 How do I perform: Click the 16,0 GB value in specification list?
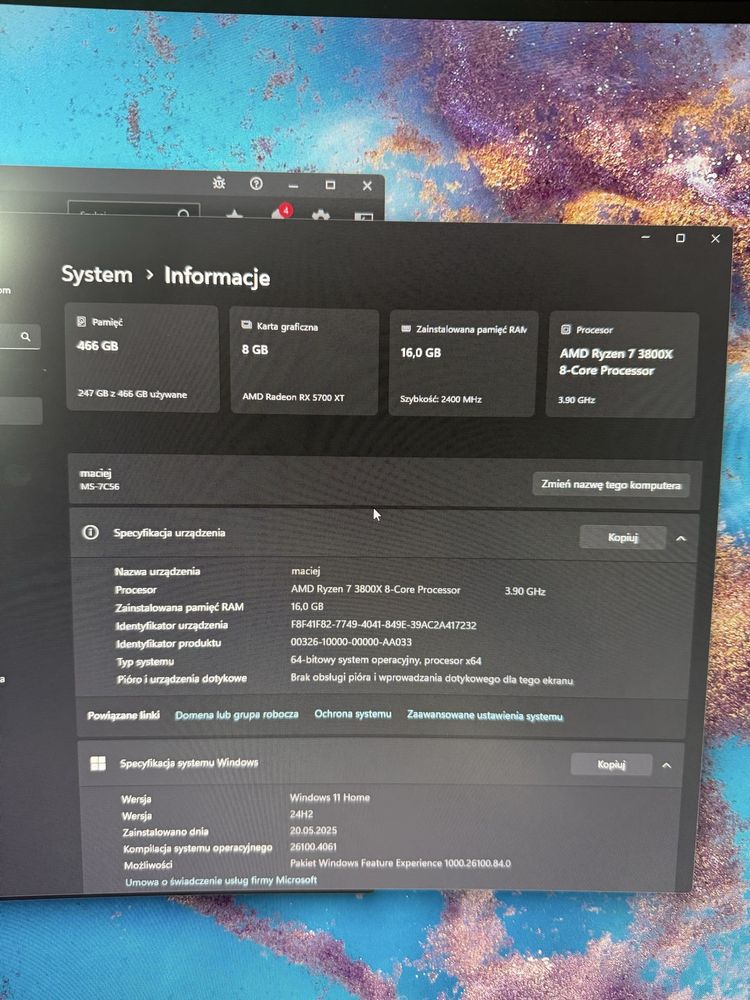[x=307, y=607]
